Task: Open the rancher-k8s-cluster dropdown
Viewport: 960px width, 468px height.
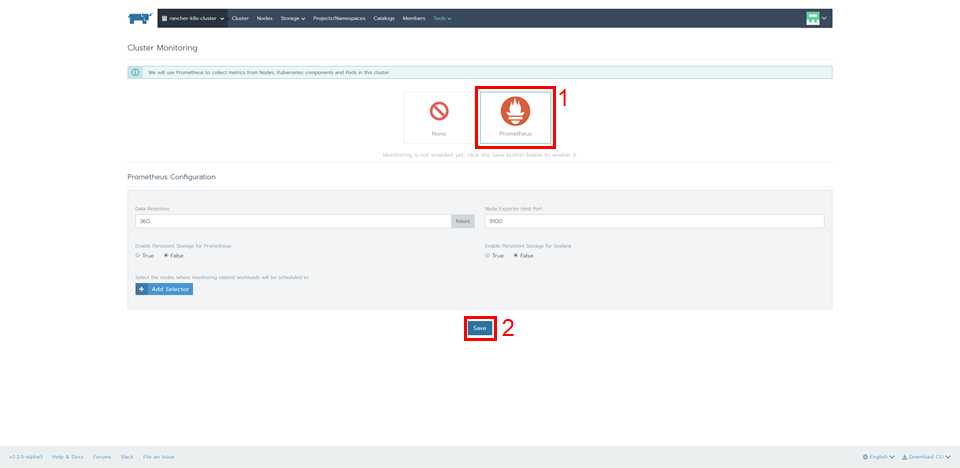Action: 192,18
